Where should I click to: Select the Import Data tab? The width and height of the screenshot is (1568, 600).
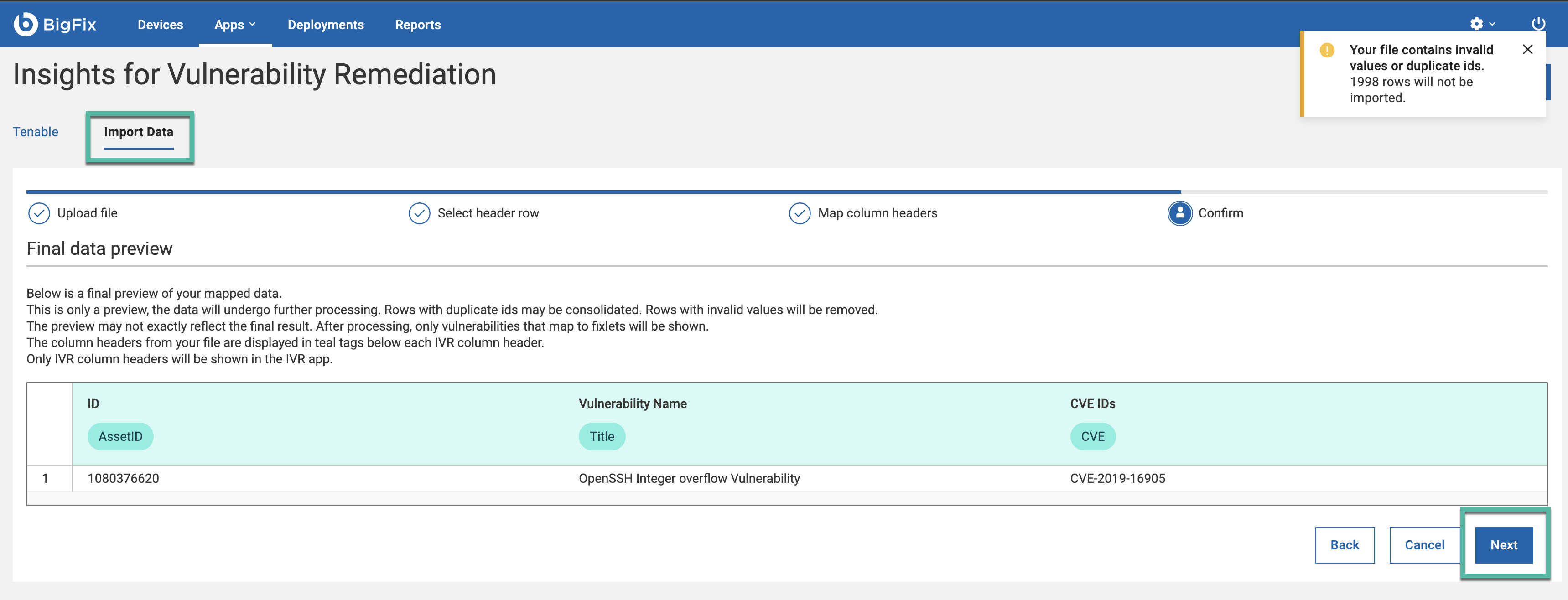[x=139, y=132]
